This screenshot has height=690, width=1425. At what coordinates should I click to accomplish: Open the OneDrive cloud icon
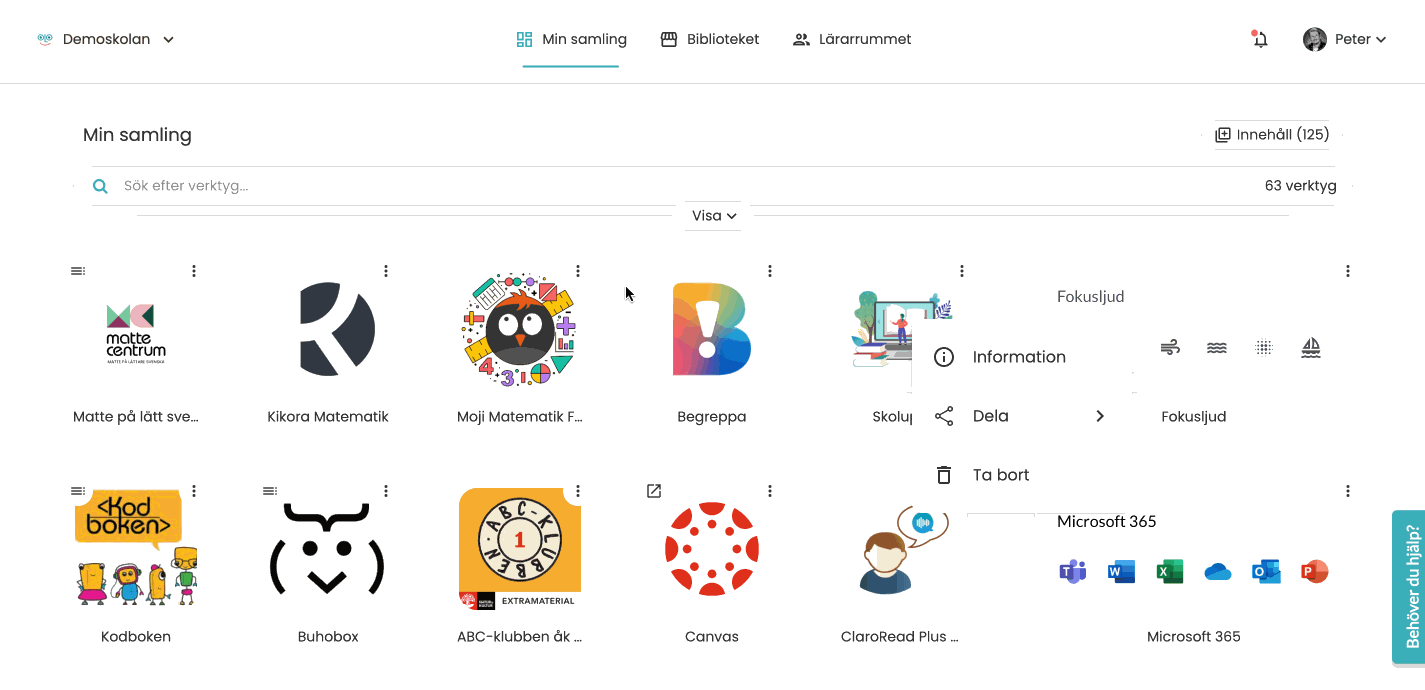coord(1217,572)
